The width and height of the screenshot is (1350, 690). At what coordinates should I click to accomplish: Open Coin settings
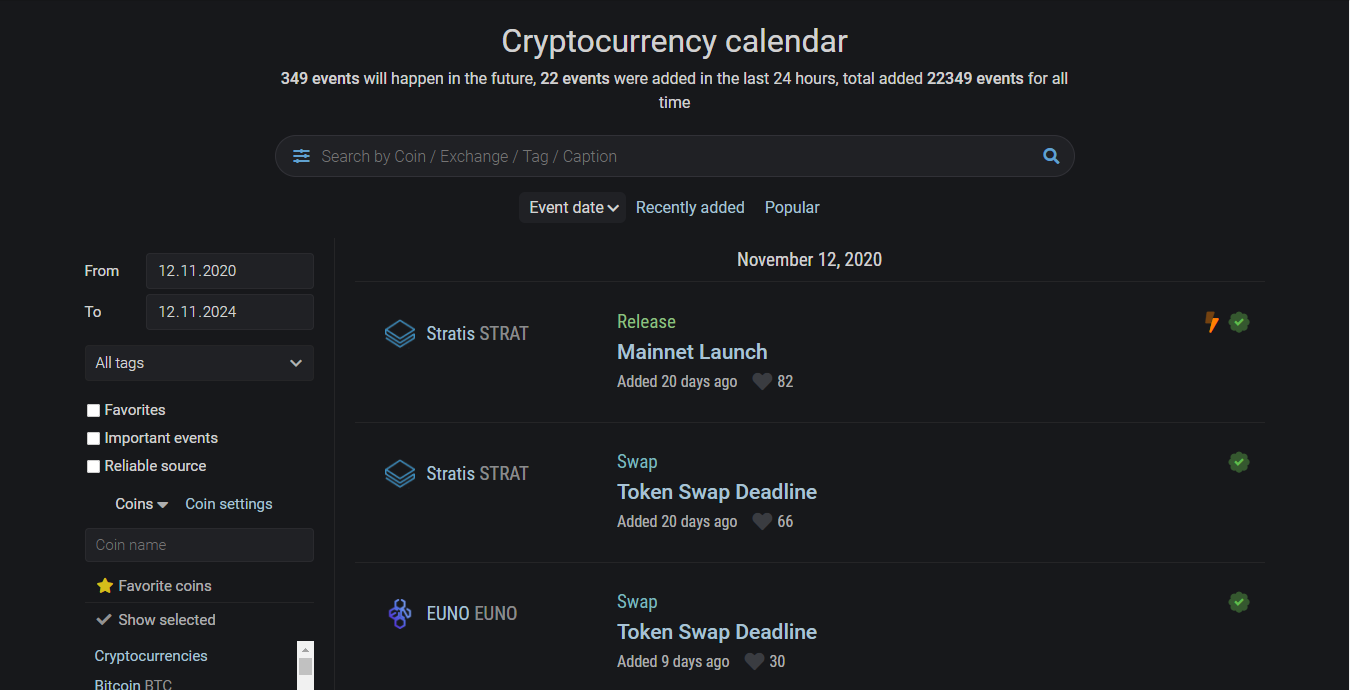tap(229, 504)
